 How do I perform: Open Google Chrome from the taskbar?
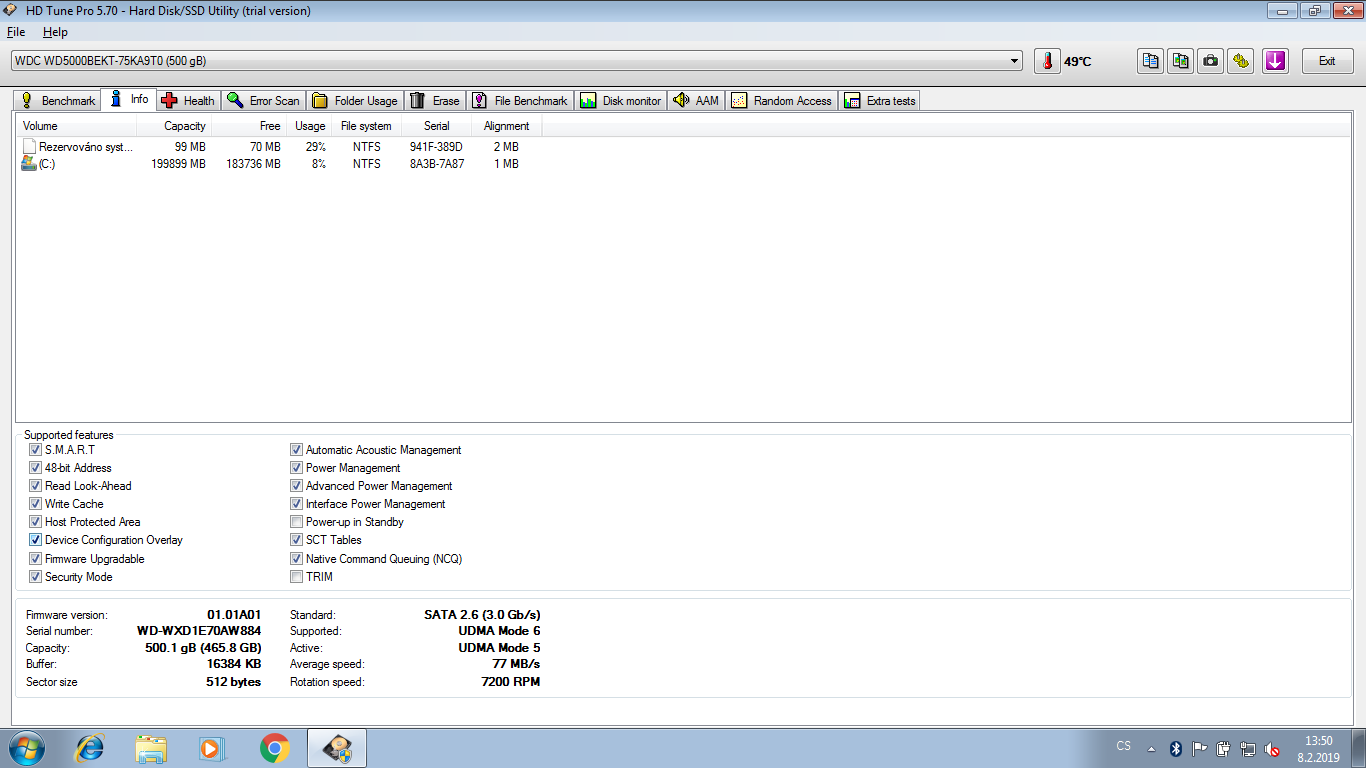coord(274,748)
